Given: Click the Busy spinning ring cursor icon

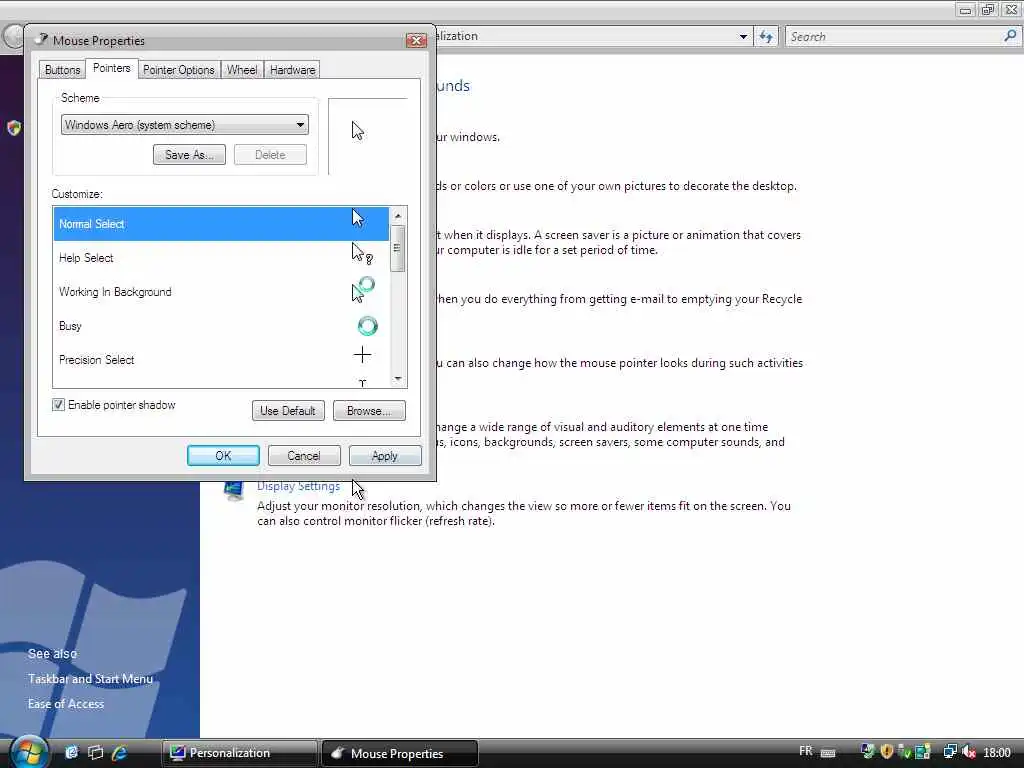Looking at the screenshot, I should pos(367,326).
